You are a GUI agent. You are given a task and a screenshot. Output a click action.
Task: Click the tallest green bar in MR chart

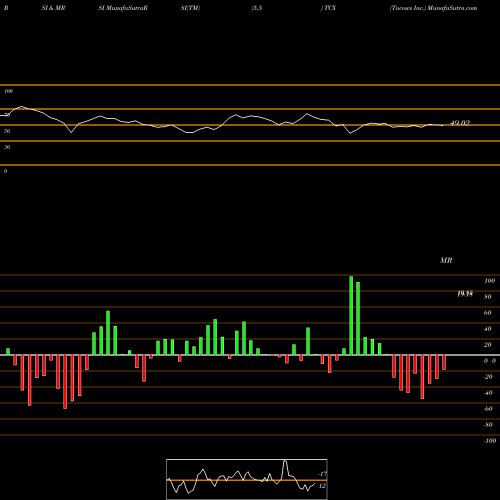[x=351, y=315]
